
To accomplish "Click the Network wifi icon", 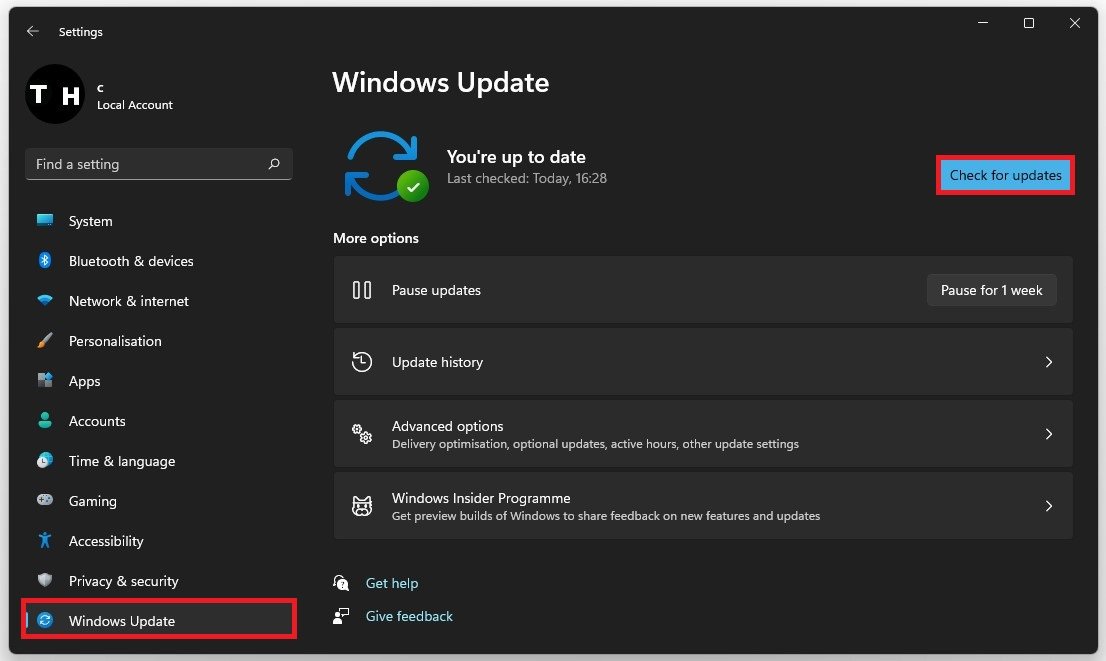I will pyautogui.click(x=45, y=301).
